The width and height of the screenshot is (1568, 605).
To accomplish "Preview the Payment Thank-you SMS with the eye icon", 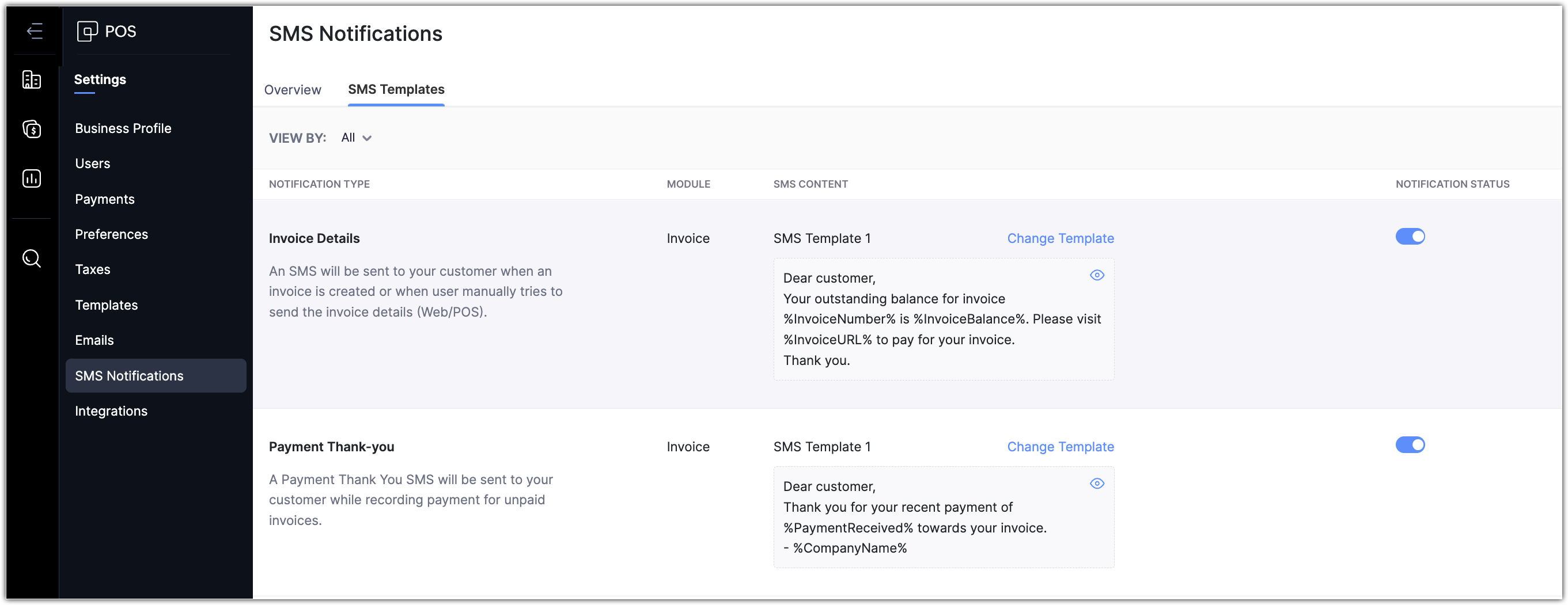I will [x=1096, y=484].
